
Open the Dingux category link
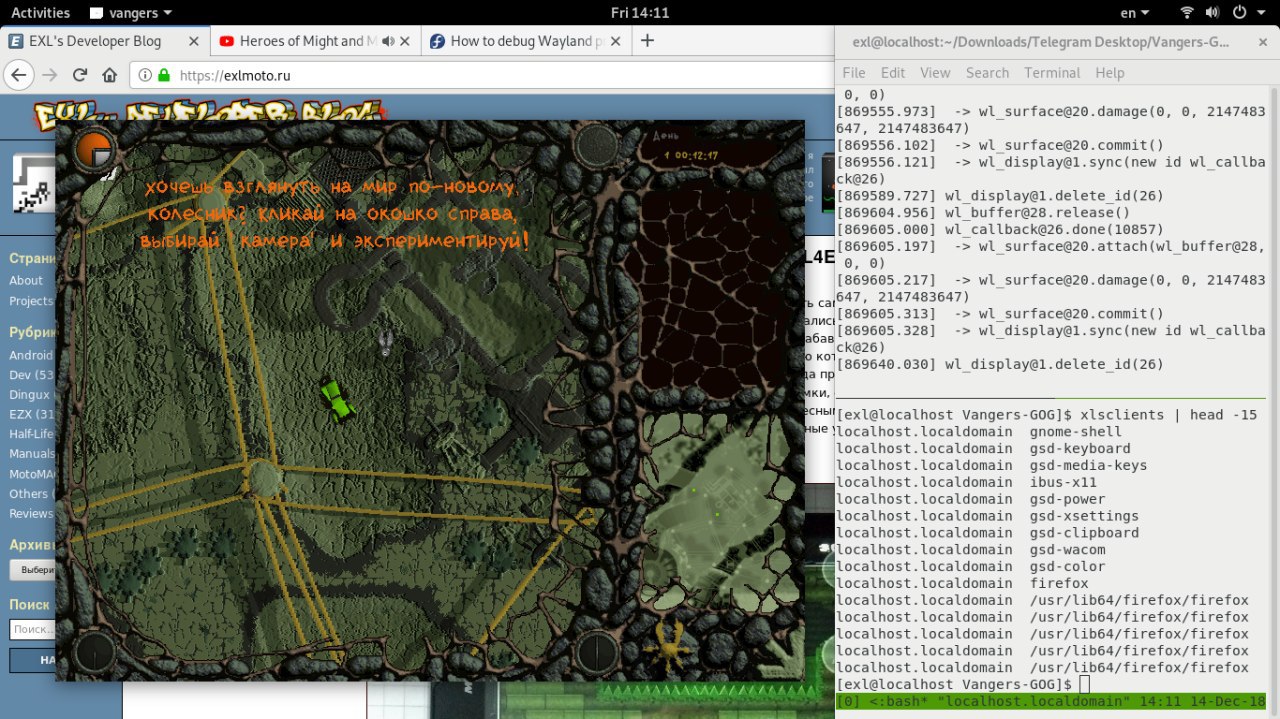(x=31, y=395)
